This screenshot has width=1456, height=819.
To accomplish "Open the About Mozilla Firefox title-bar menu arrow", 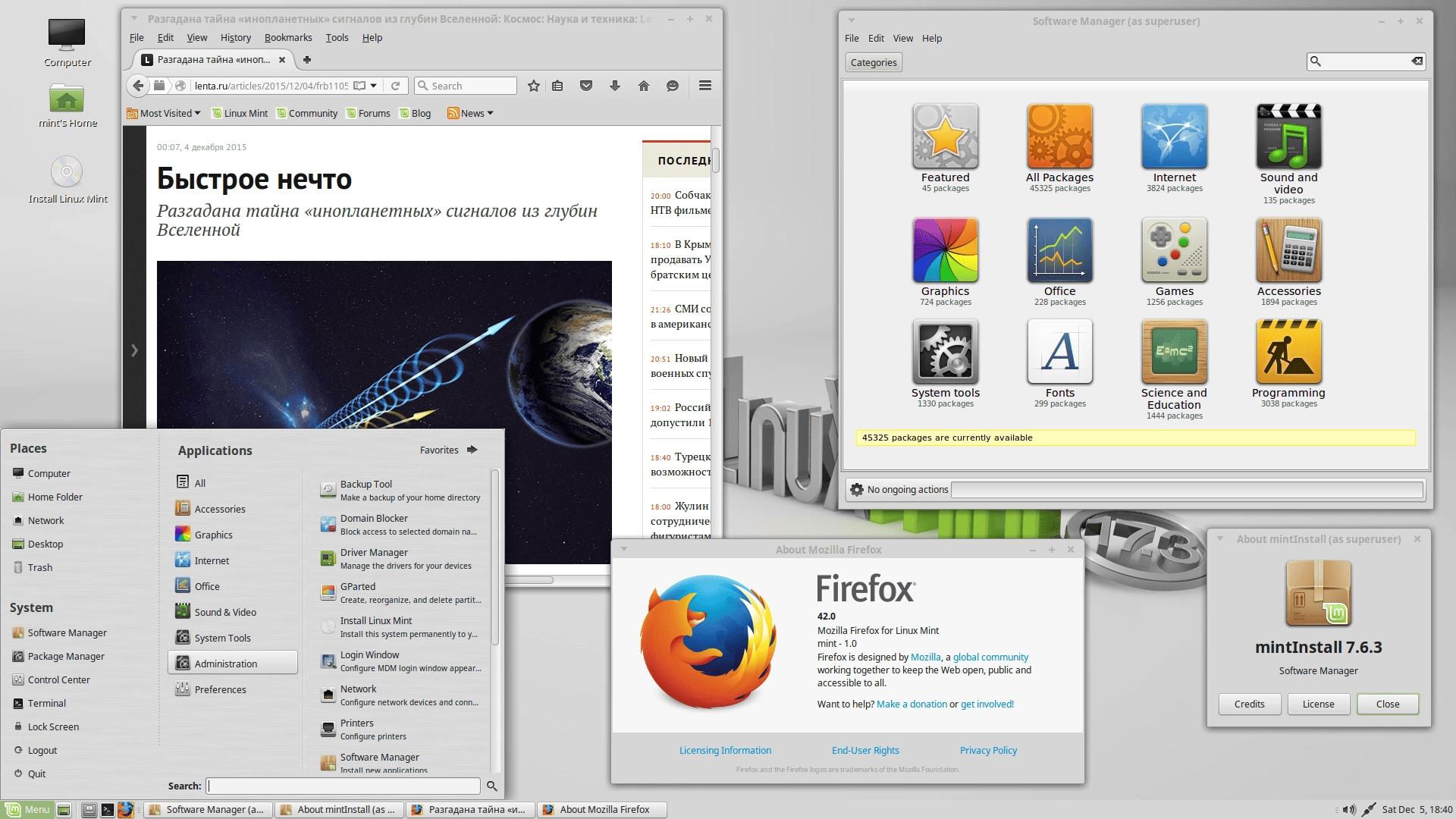I will point(624,549).
